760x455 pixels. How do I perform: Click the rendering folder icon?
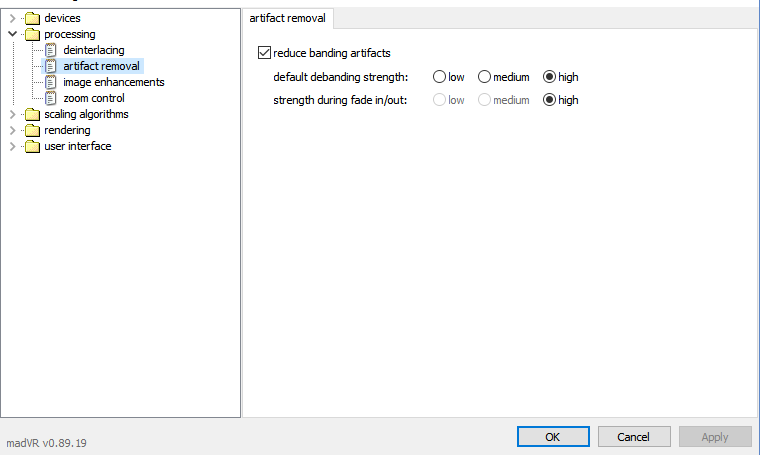(x=32, y=130)
